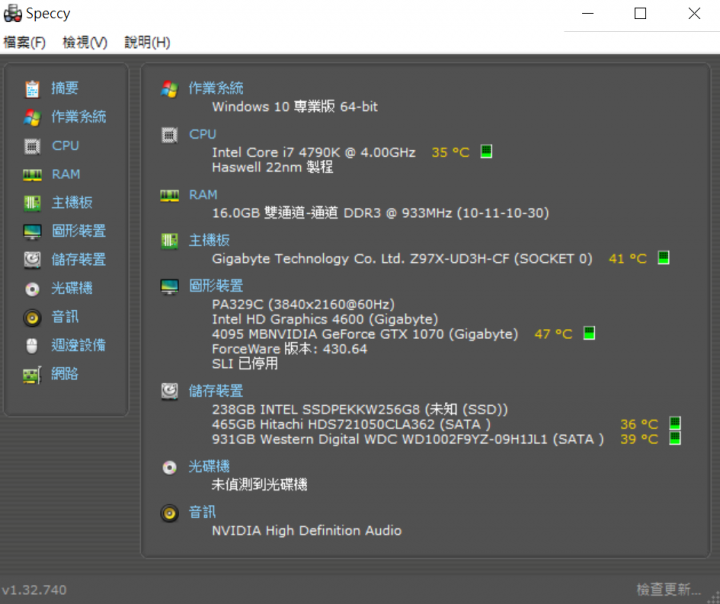Click the 931GB Western Digital drive entry
The width and height of the screenshot is (720, 604).
pyautogui.click(x=408, y=439)
